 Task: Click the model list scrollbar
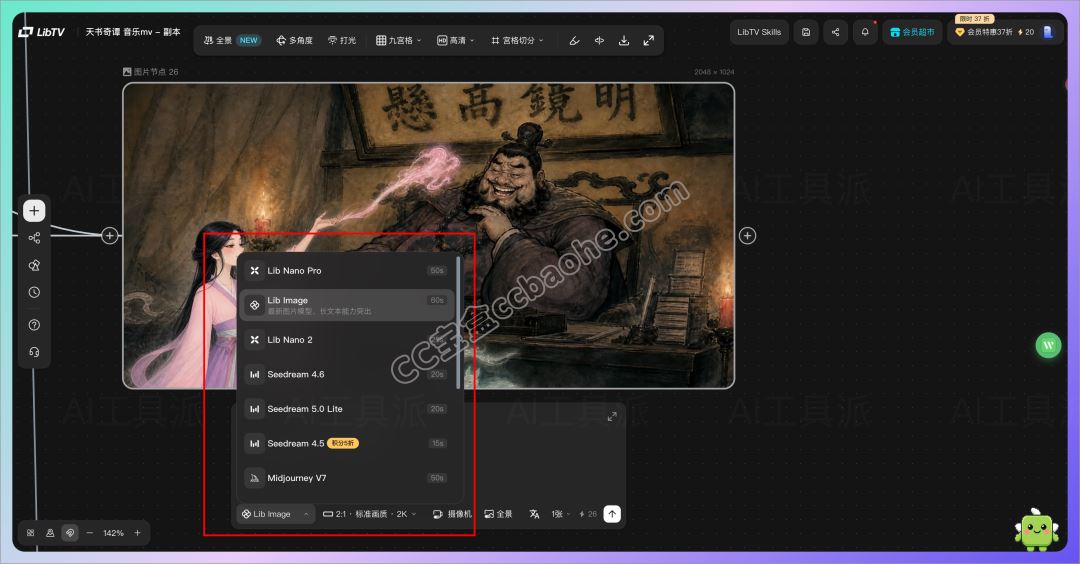(458, 324)
